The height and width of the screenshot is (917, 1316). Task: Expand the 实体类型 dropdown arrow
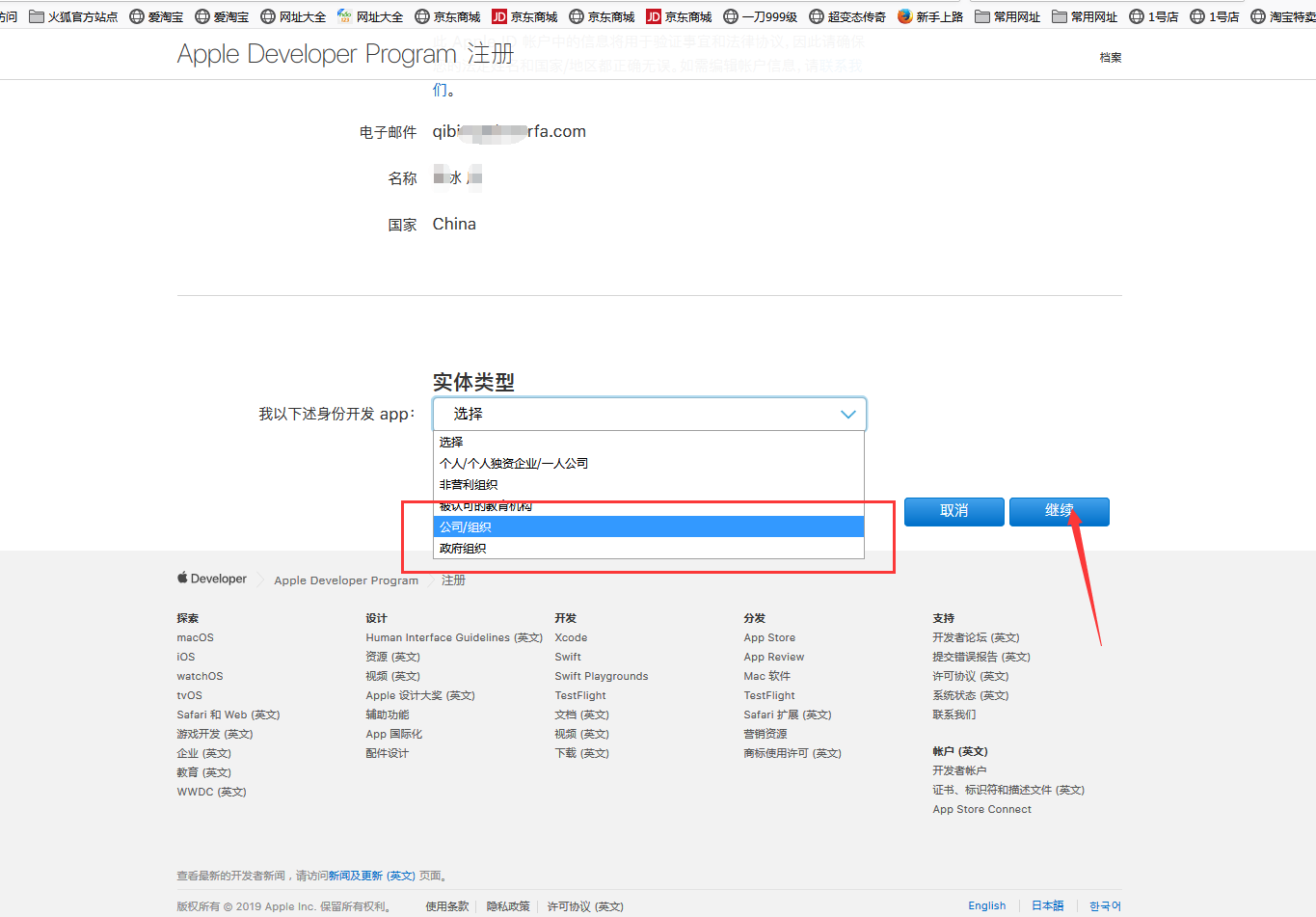pos(847,414)
